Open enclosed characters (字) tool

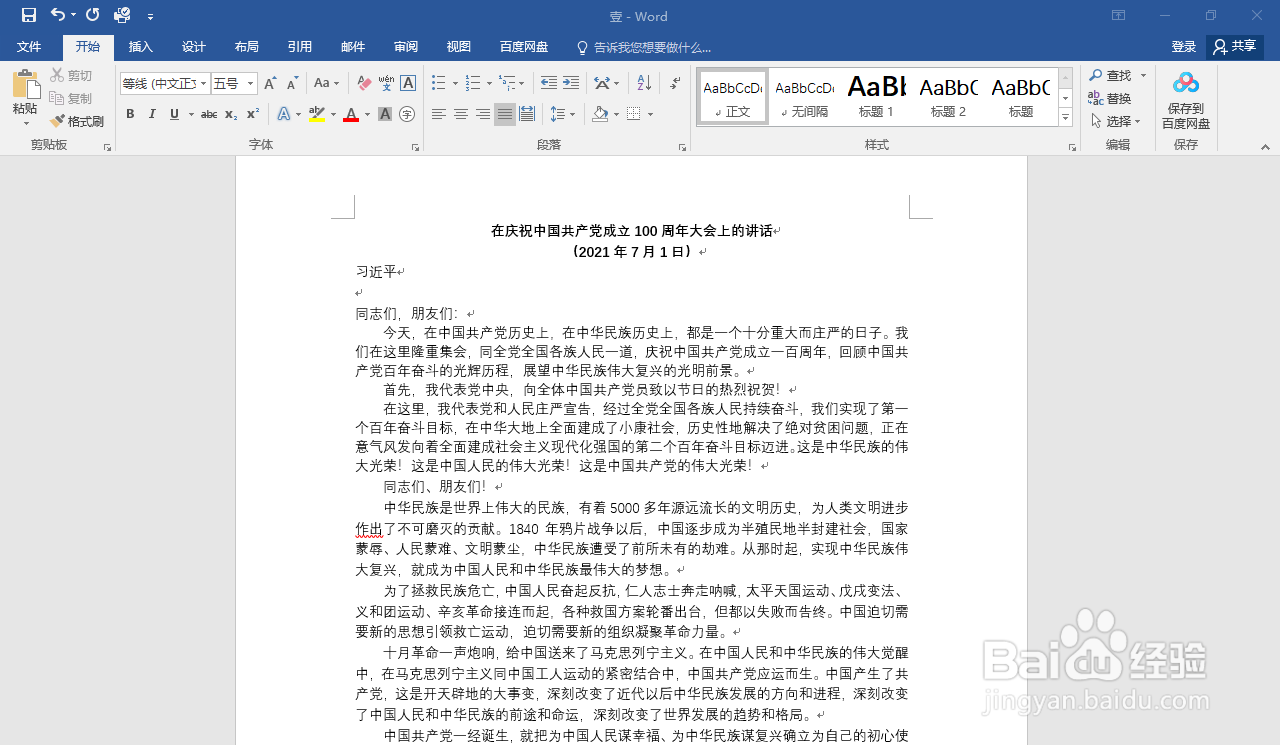(407, 114)
